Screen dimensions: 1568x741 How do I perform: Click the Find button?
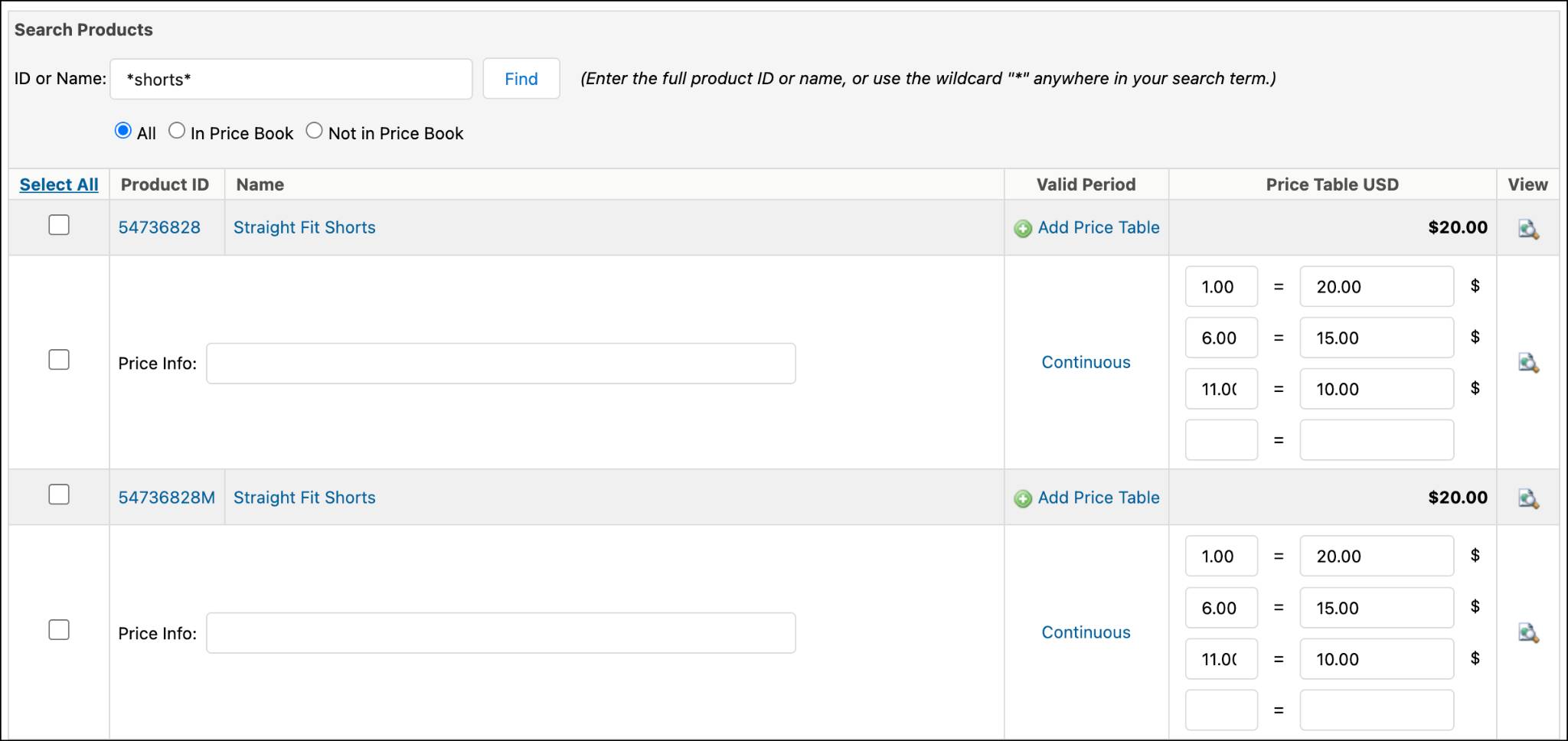coord(521,79)
